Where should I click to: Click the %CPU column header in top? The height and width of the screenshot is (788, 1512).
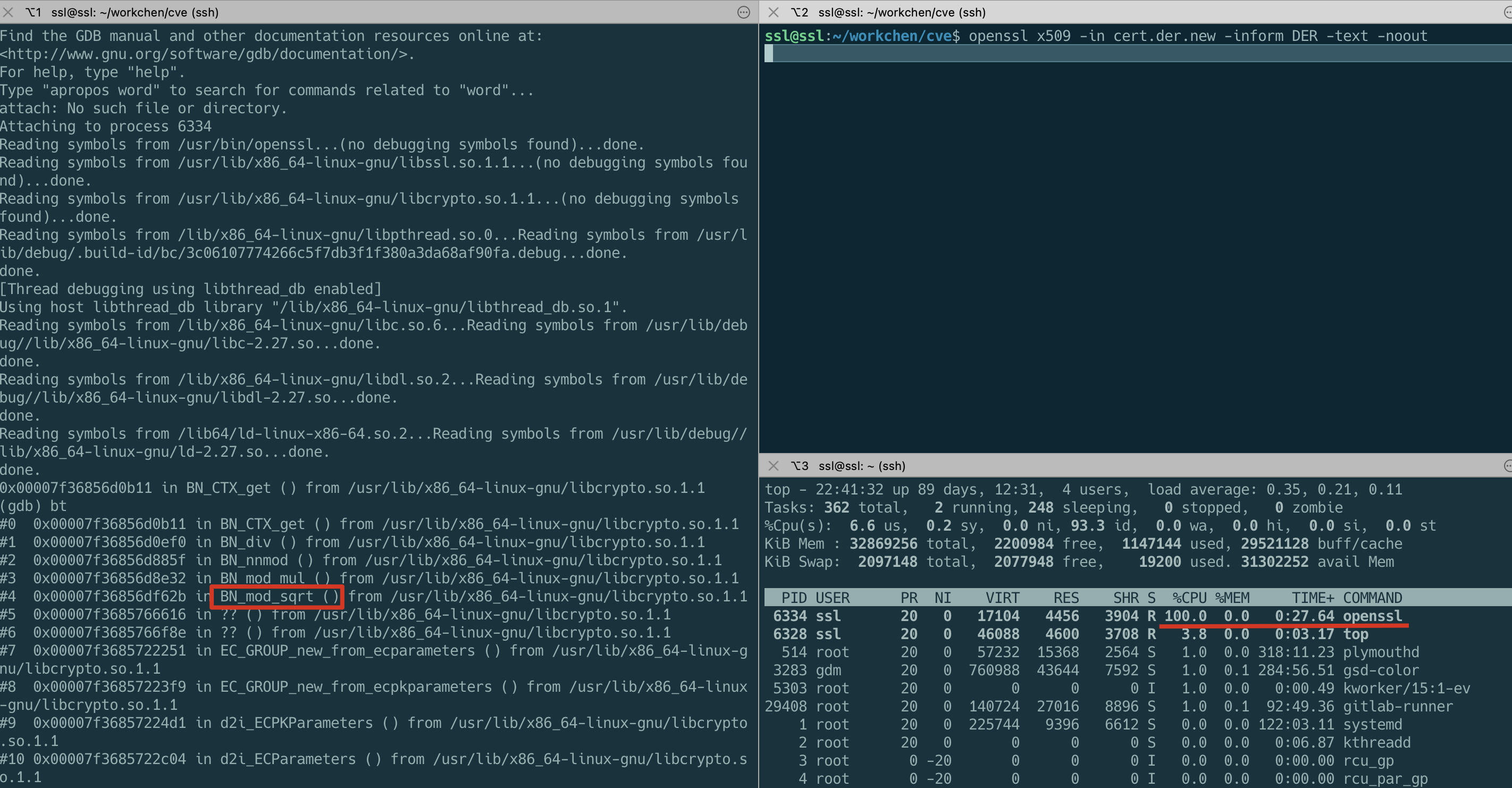(1189, 598)
